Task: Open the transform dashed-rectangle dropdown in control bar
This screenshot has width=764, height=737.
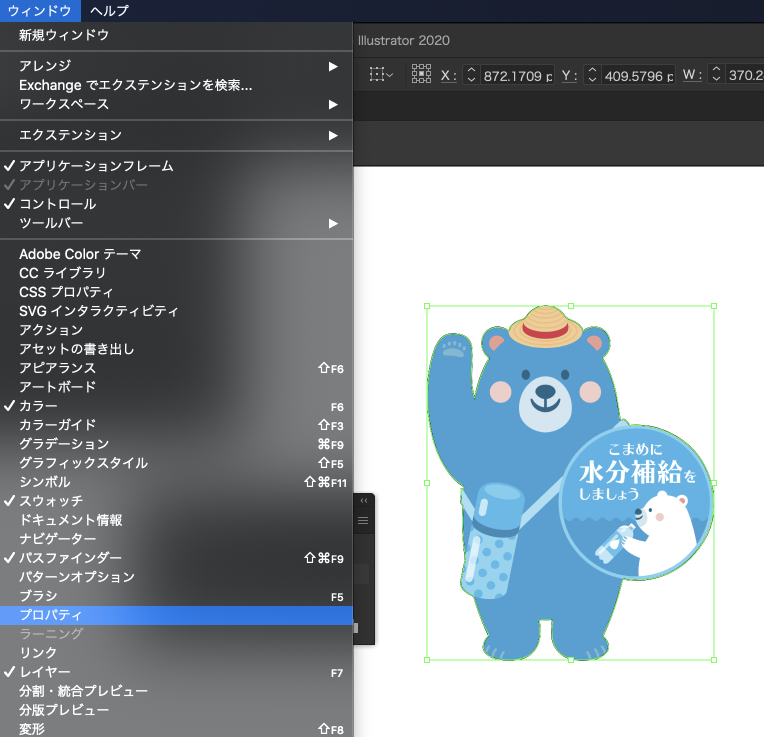Action: coord(381,75)
